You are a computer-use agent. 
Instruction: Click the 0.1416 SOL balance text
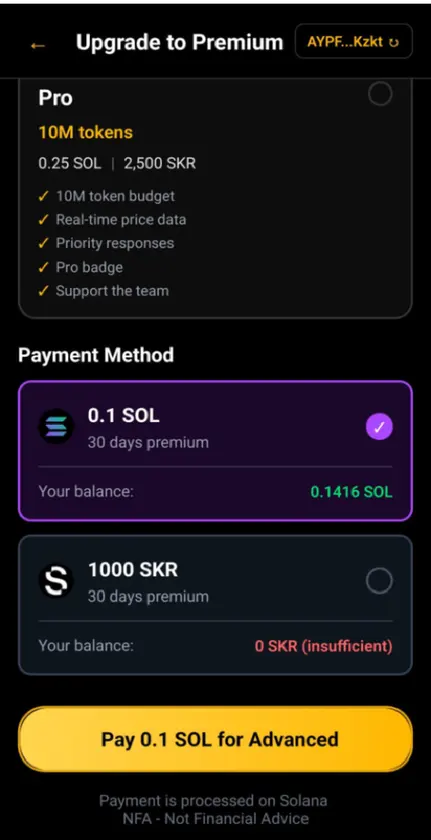[x=351, y=491]
